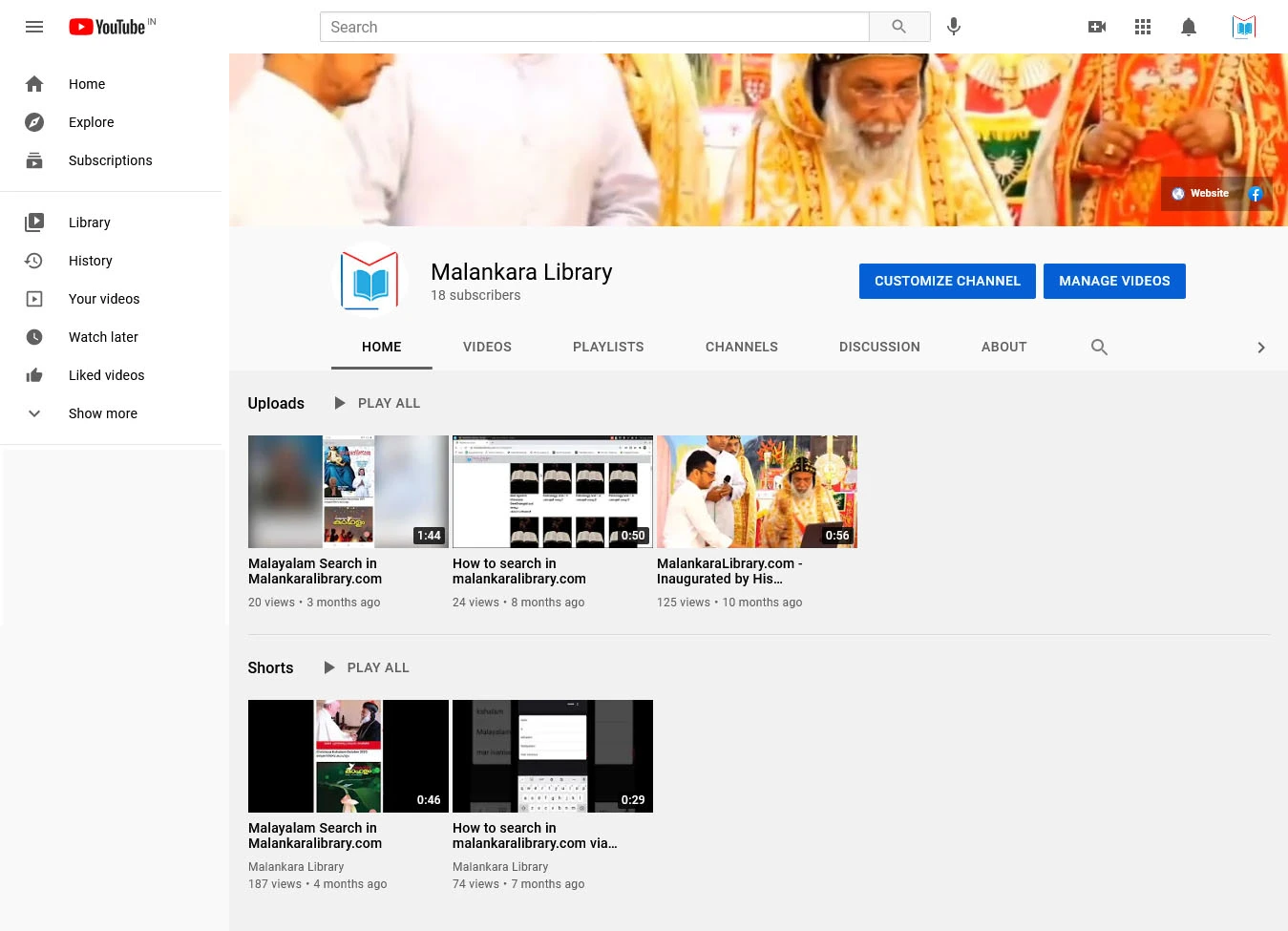Click title 'How to search in malankaralibrary.com via…'
Viewport: 1288px width, 931px height.
point(535,836)
